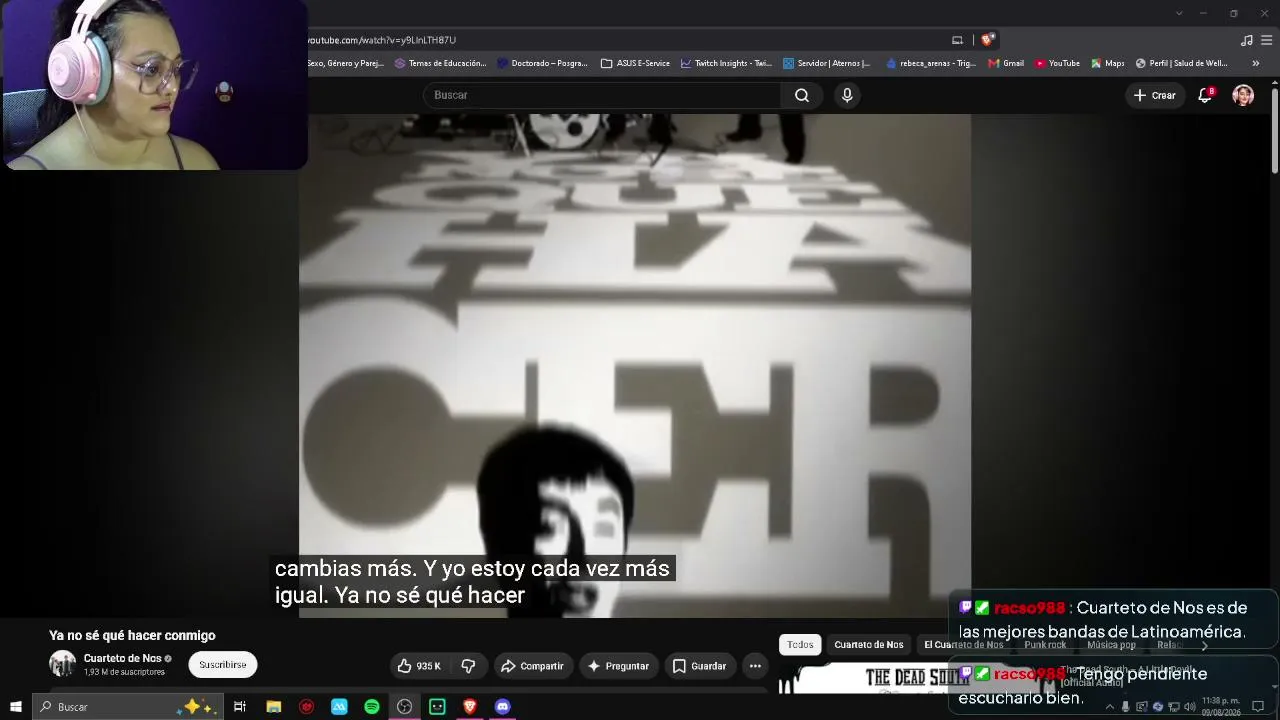Open the YouTube bookmark
Image resolution: width=1280 pixels, height=720 pixels.
(x=1057, y=63)
